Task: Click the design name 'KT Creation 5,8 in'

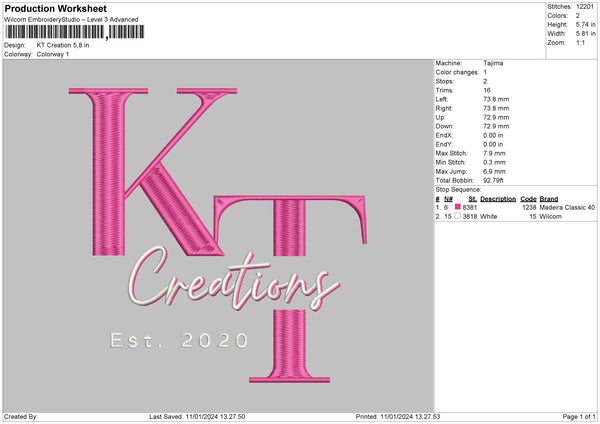Action: [x=63, y=45]
